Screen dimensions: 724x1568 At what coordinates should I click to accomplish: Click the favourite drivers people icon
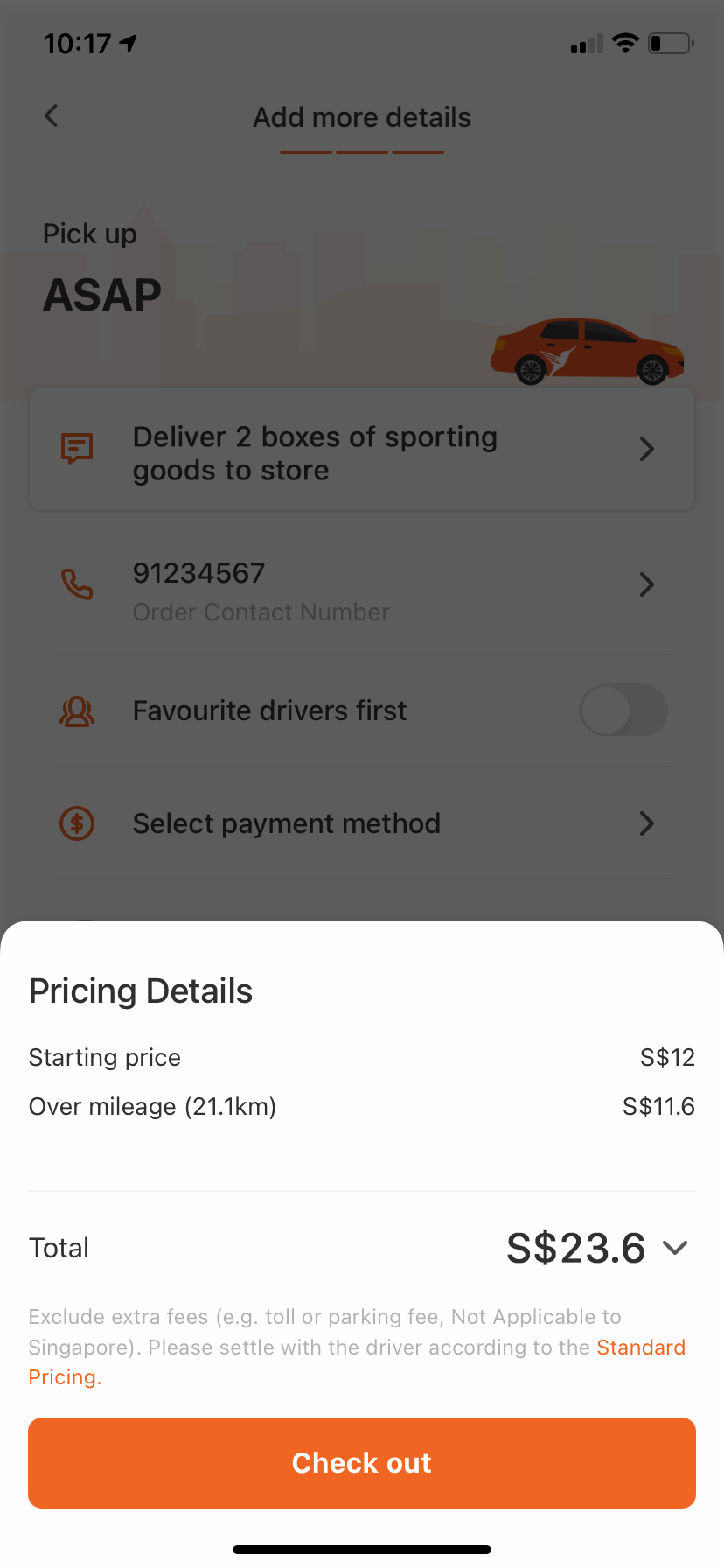click(77, 710)
